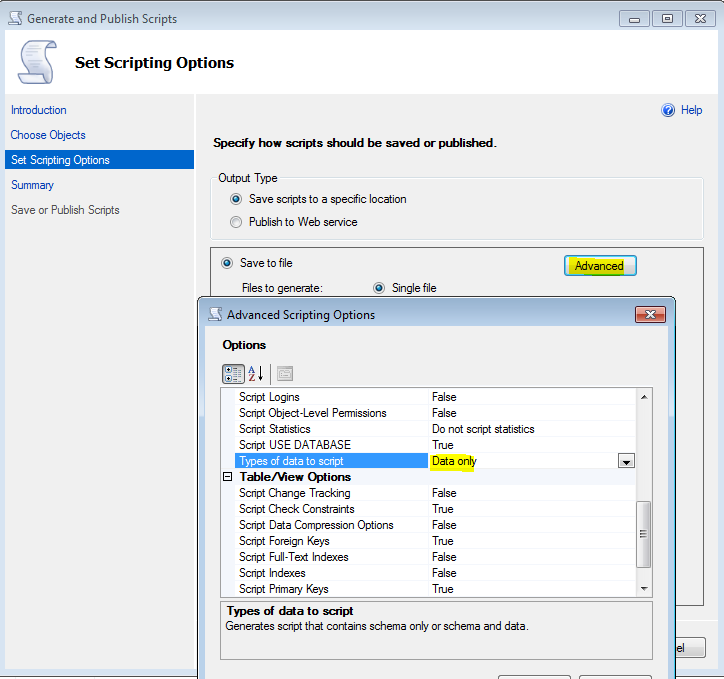Click the Categorized view icon in Options toolbar

click(x=232, y=374)
